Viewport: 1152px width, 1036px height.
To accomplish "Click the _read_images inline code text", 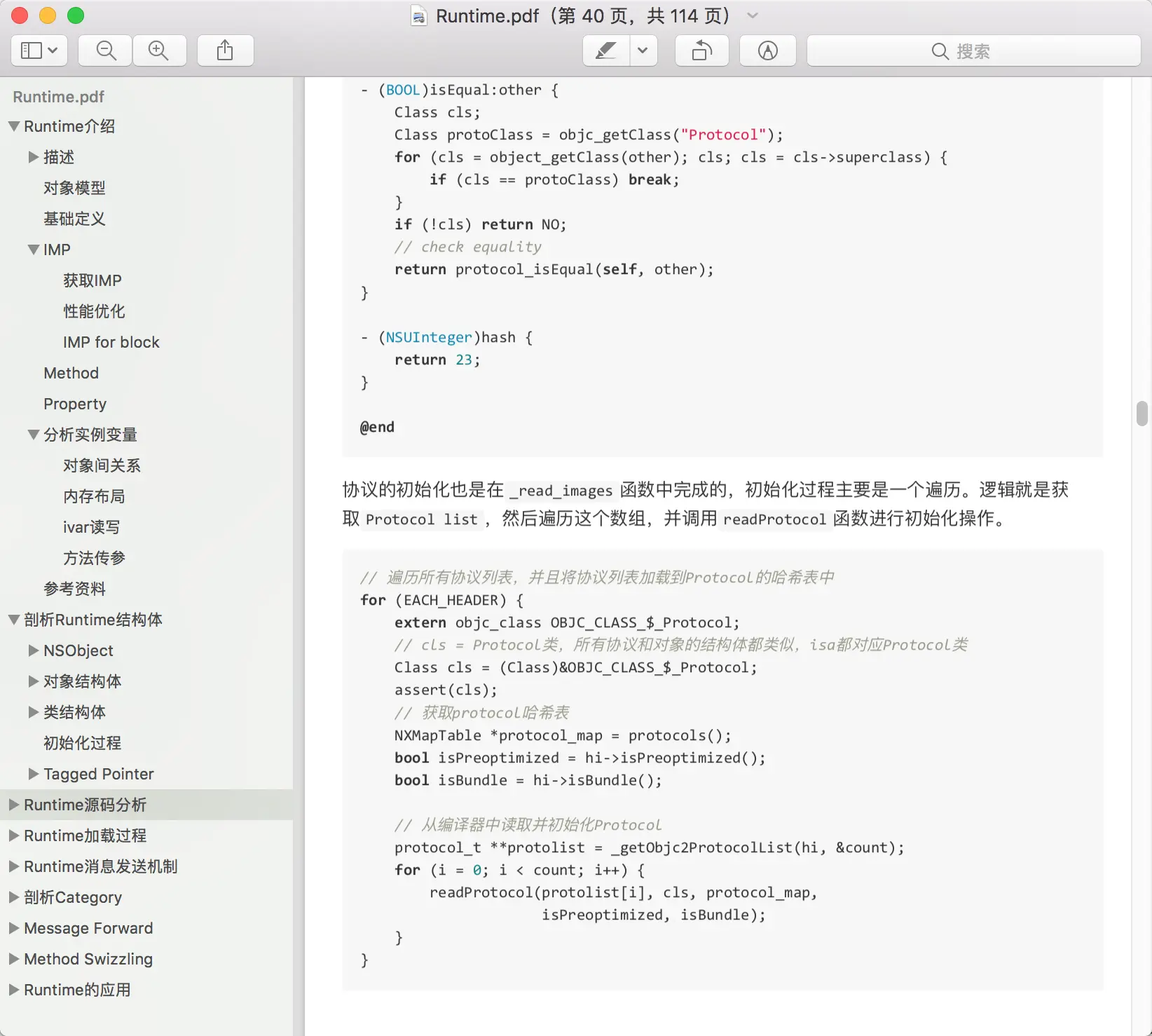I will tap(561, 491).
